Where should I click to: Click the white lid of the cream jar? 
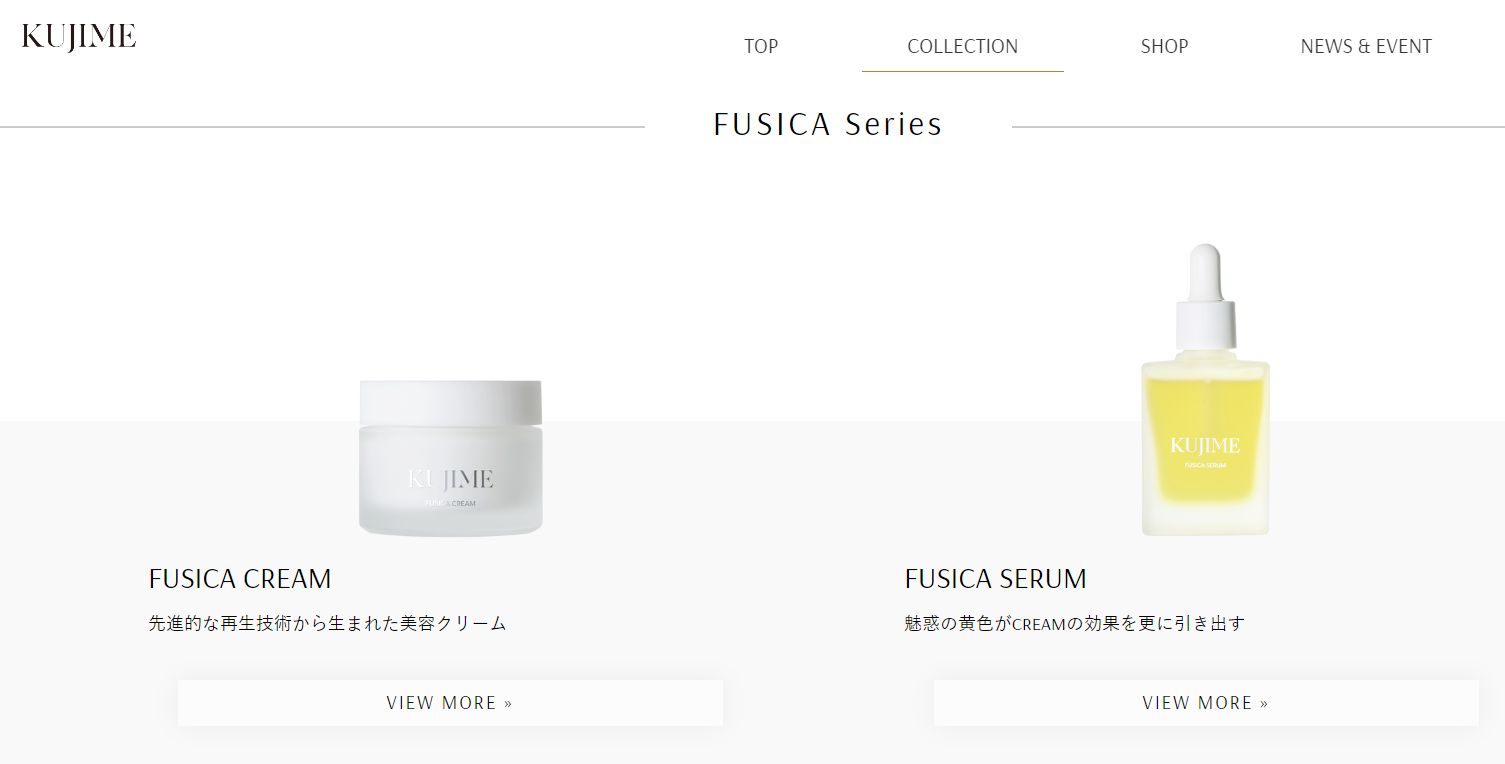[x=451, y=402]
